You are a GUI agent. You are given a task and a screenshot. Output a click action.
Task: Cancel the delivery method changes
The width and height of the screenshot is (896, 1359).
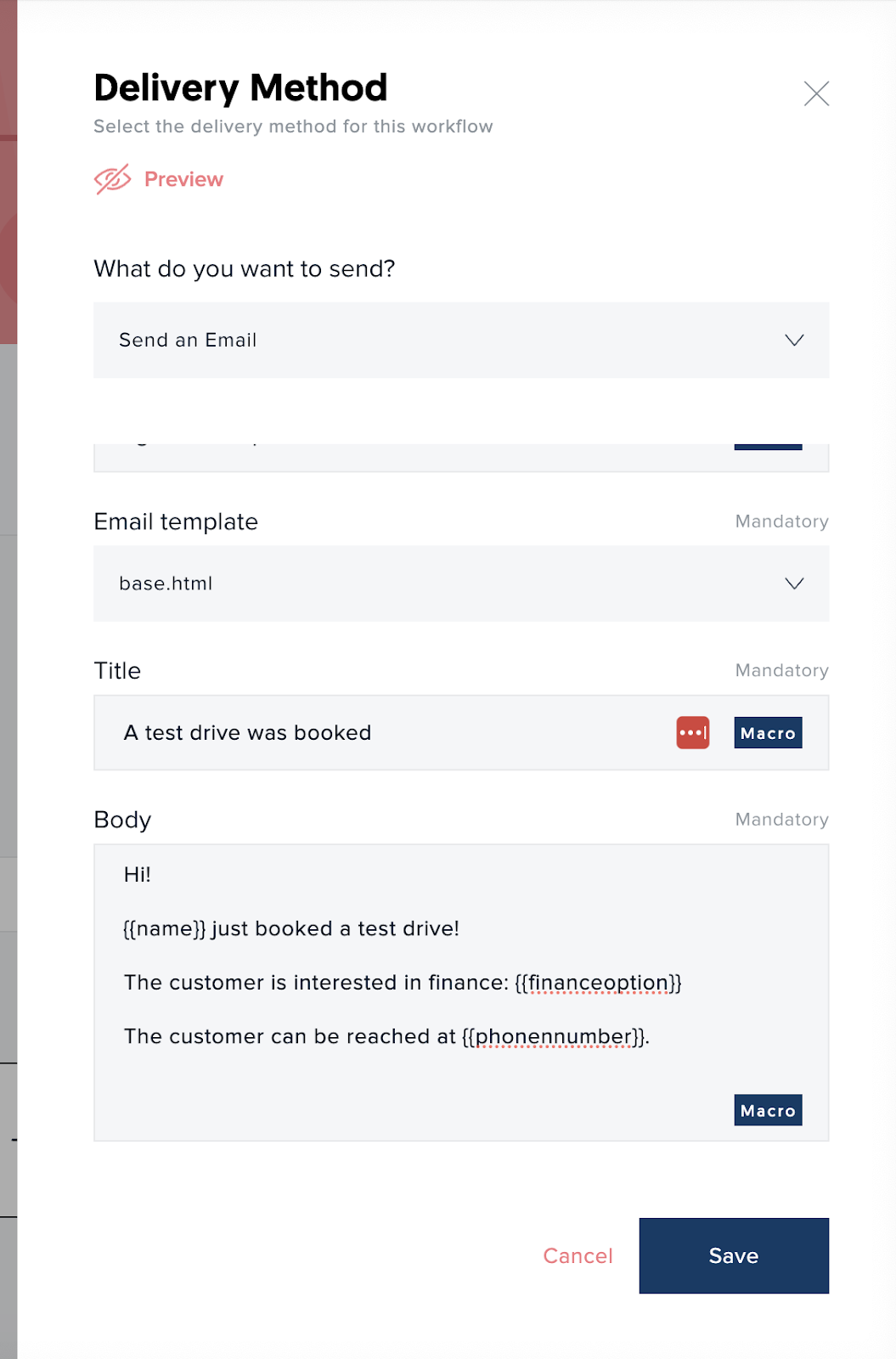coord(578,1255)
